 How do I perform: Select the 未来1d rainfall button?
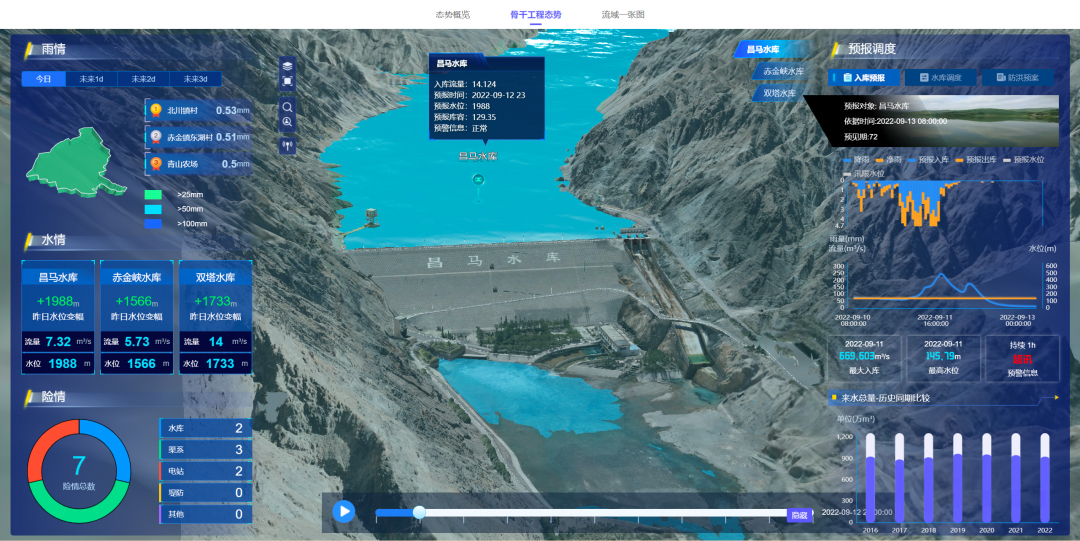click(91, 79)
